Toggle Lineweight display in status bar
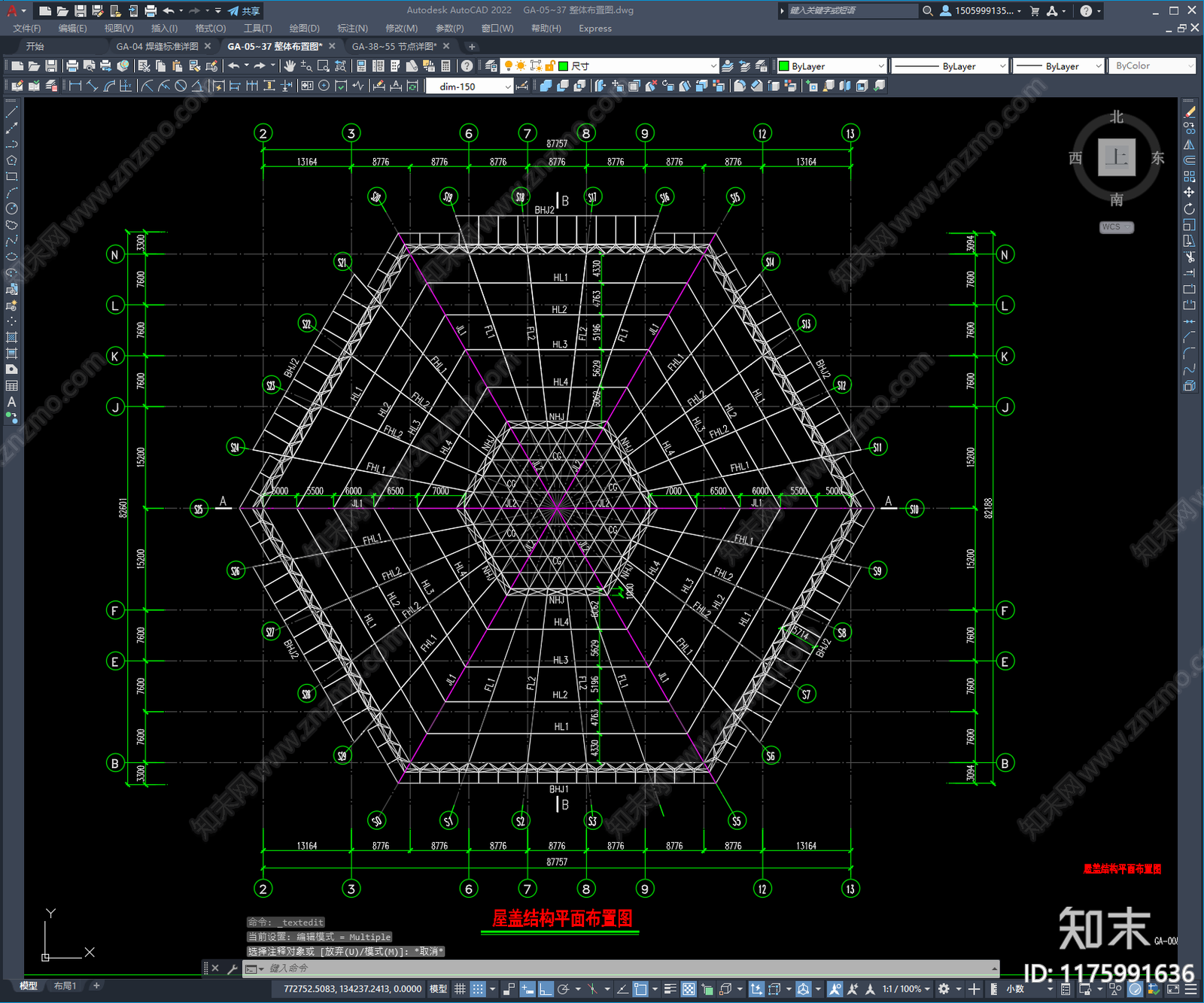The width and height of the screenshot is (1204, 1003). (x=670, y=989)
